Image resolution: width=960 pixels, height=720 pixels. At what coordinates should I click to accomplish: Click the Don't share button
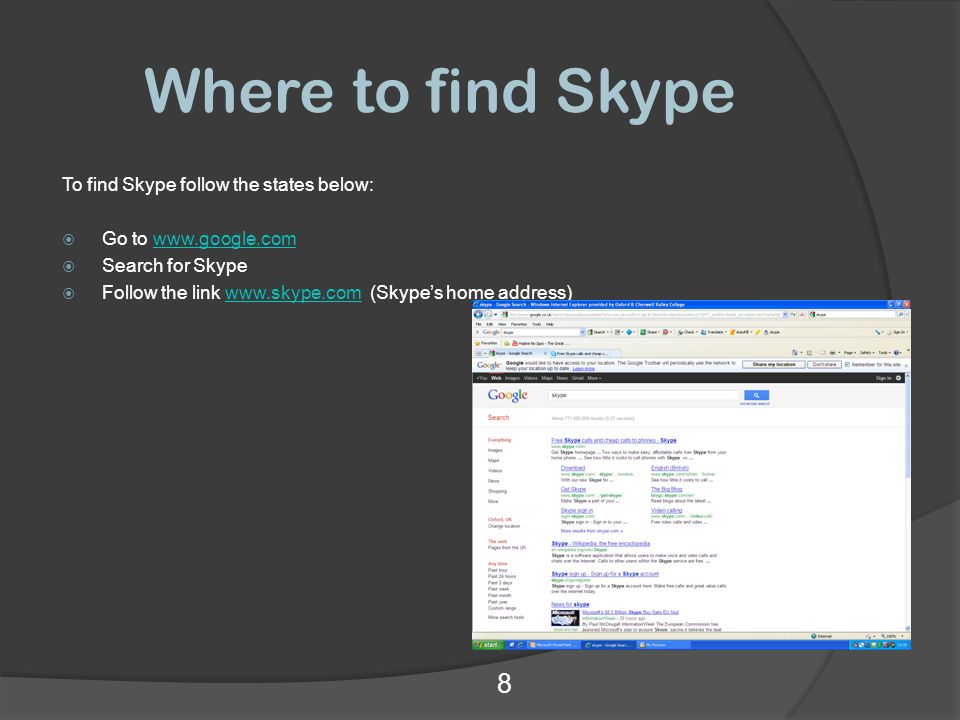[x=824, y=364]
